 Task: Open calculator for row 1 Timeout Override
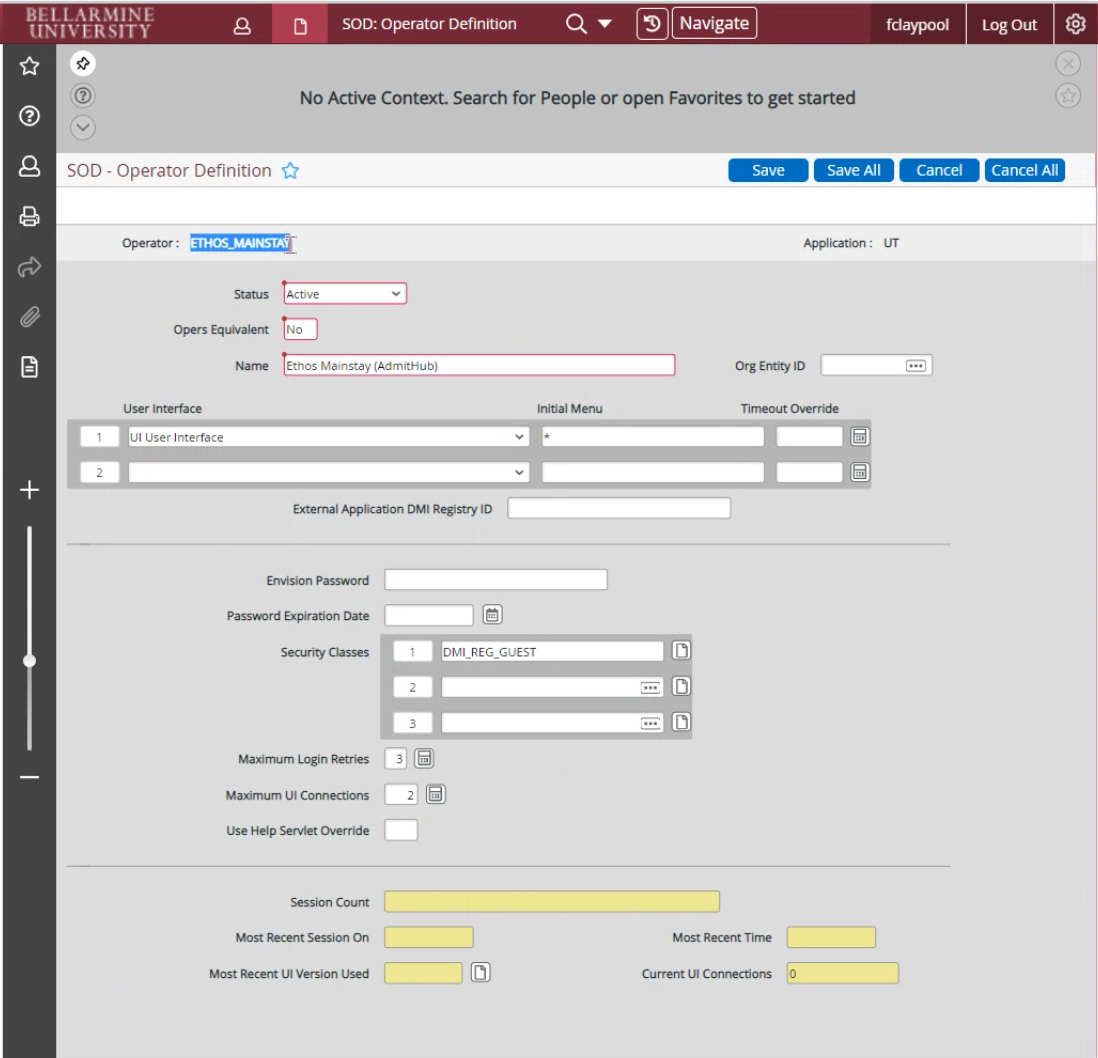click(x=860, y=437)
